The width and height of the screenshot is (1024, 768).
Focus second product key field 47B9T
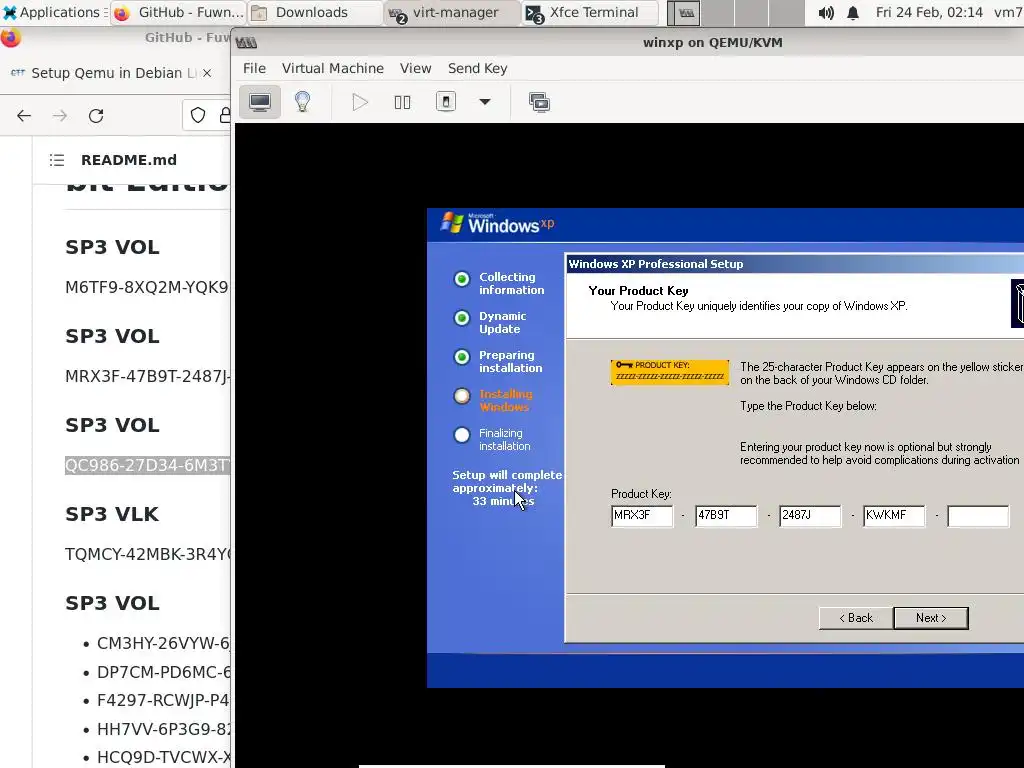[726, 515]
